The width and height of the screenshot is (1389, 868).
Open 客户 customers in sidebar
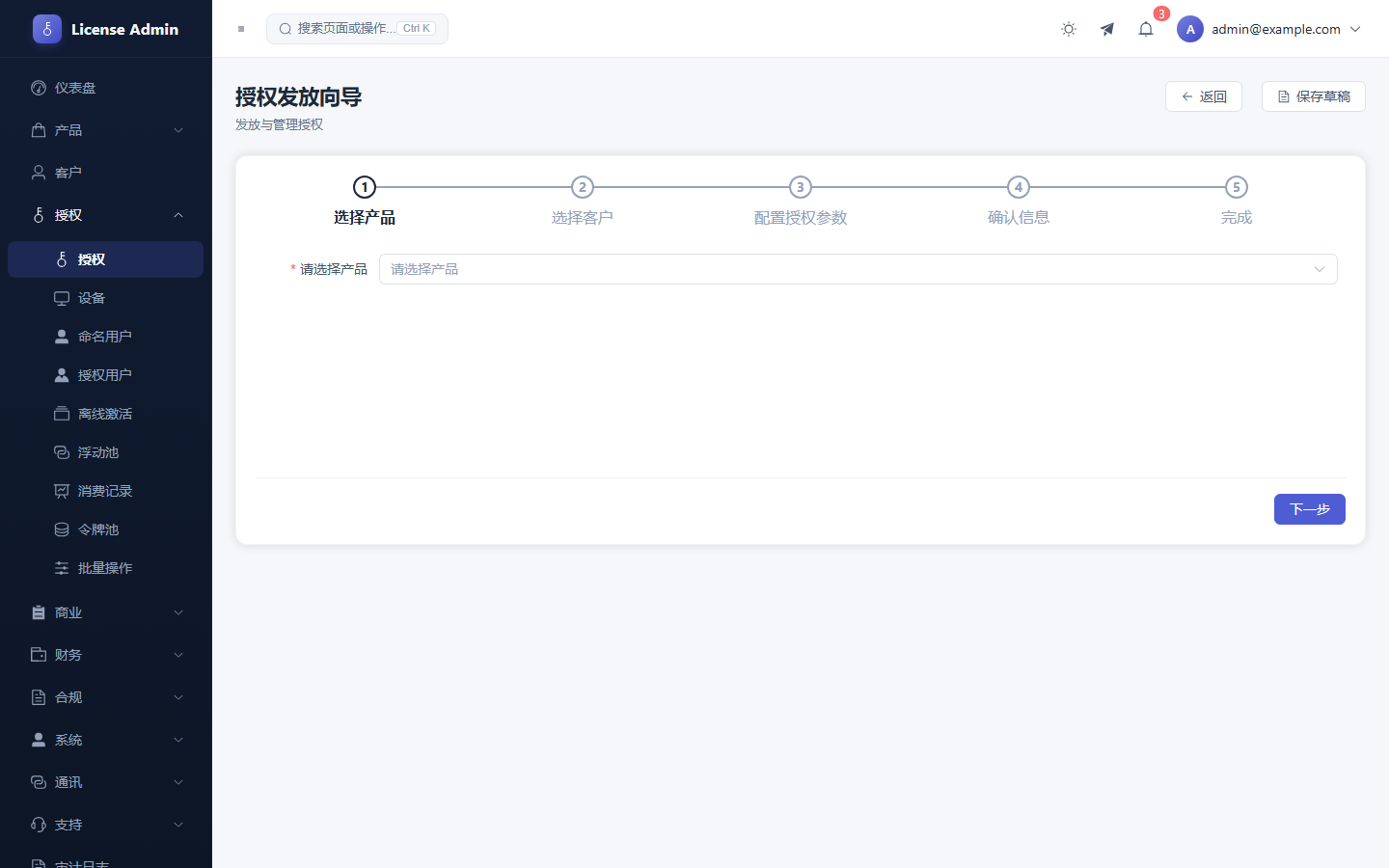pos(106,173)
